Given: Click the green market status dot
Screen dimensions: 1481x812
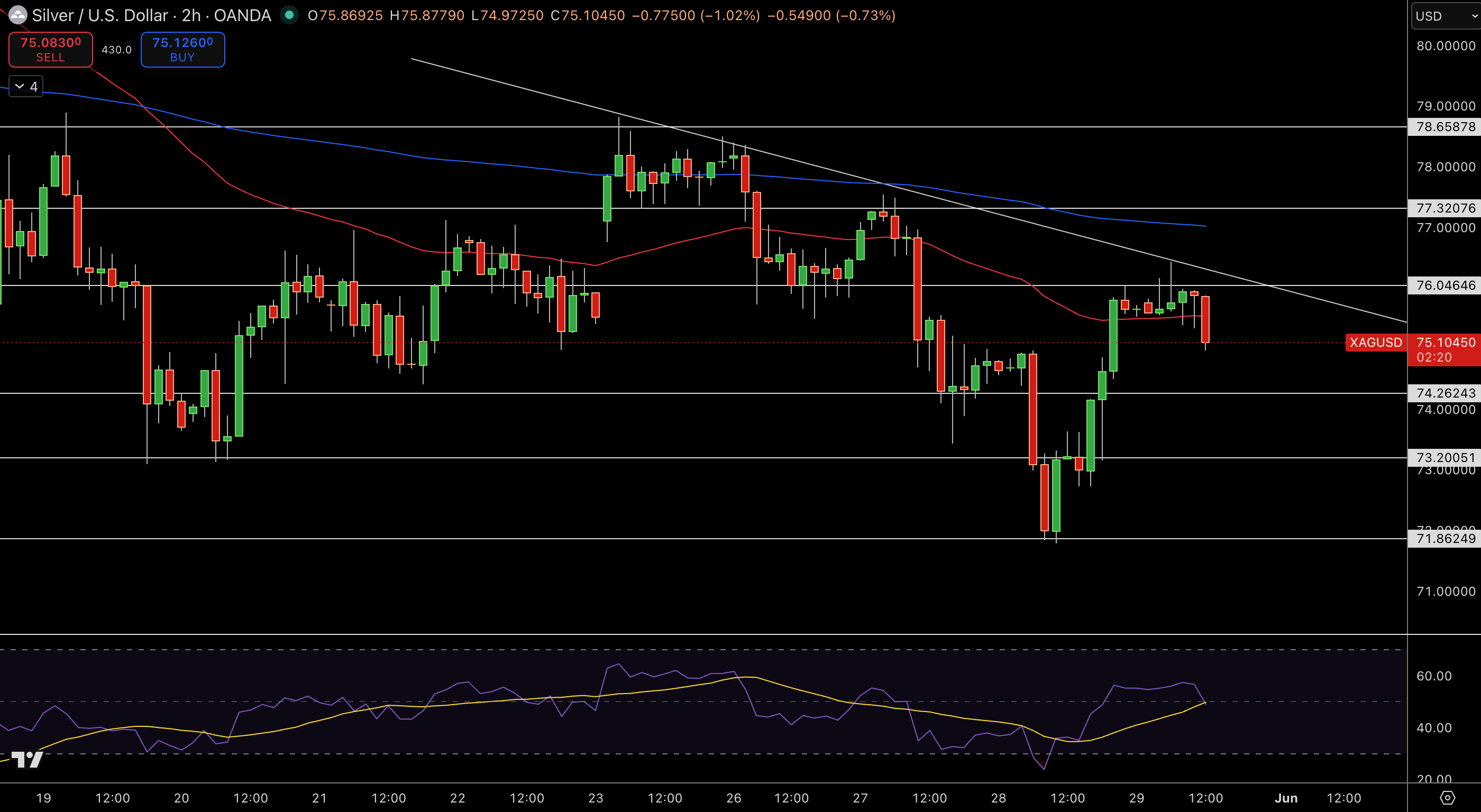Looking at the screenshot, I should [289, 14].
